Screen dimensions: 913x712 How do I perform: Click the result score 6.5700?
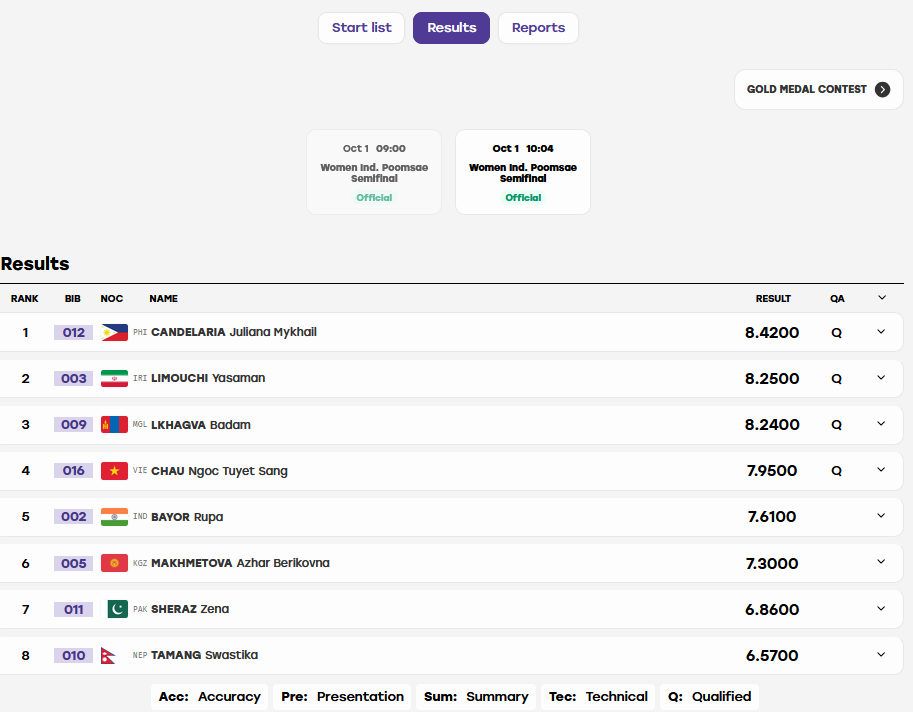772,656
